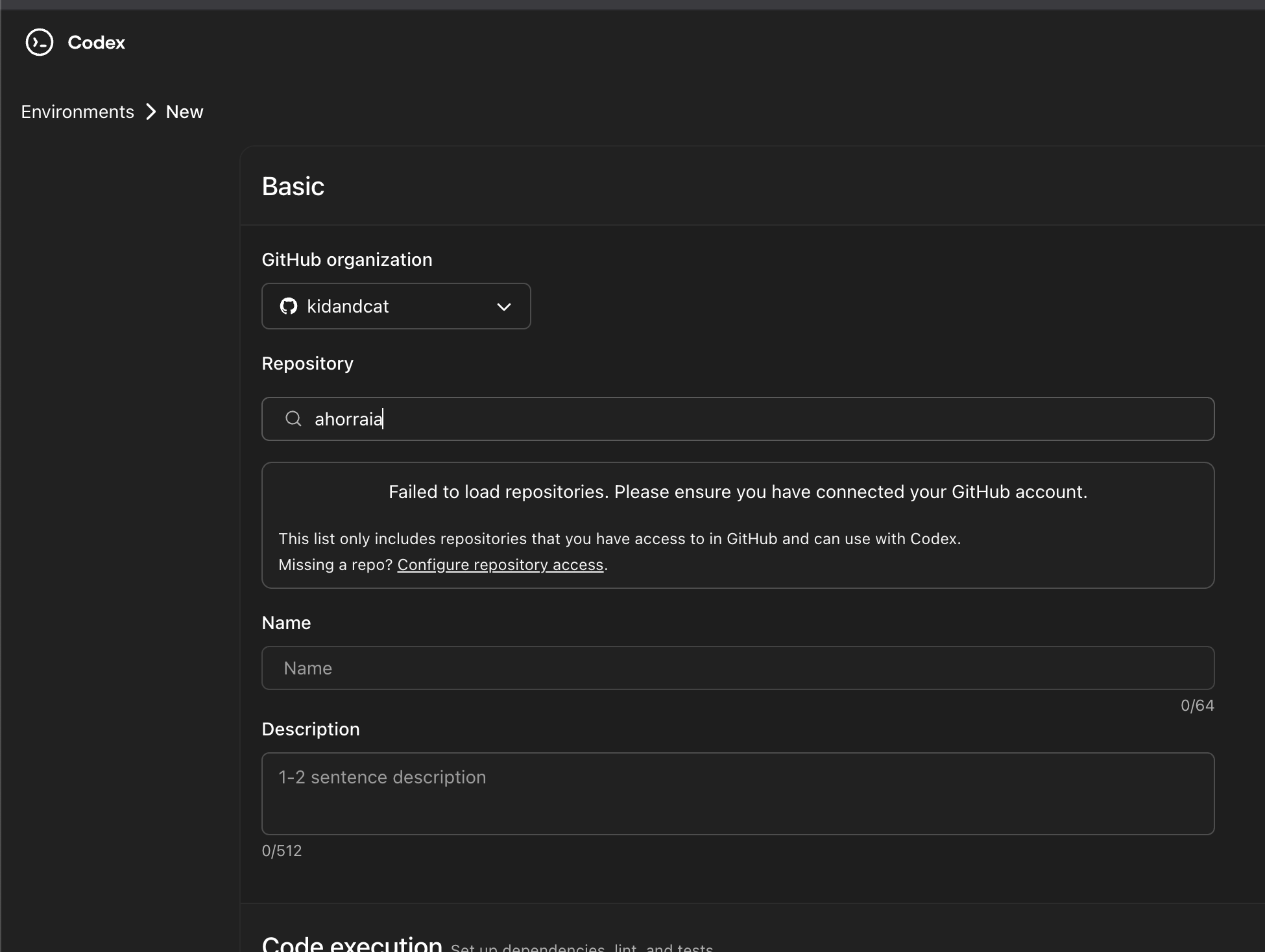The image size is (1265, 952).
Task: Click the Code execution section heading
Action: tap(352, 944)
